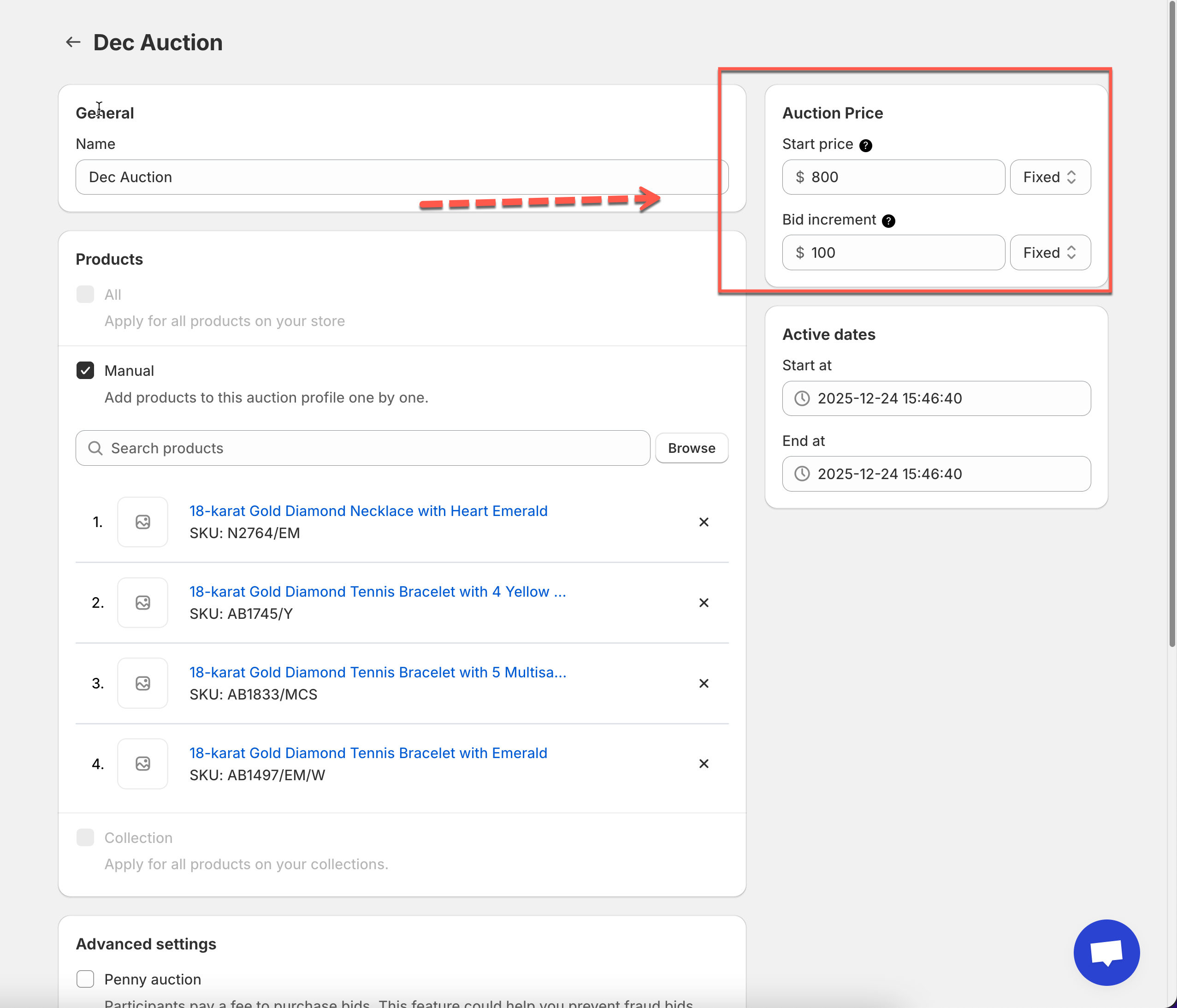The width and height of the screenshot is (1177, 1008).
Task: Uncheck the Manual products checkbox
Action: coord(85,370)
